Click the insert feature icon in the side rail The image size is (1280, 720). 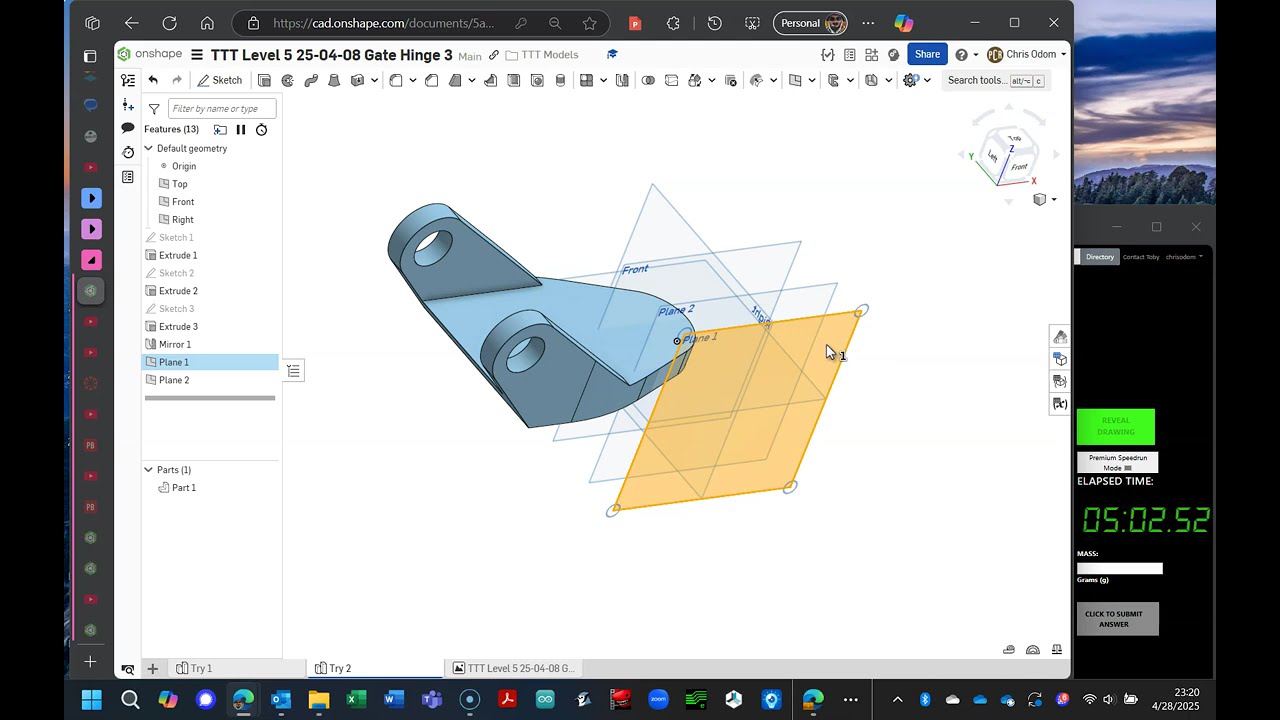click(x=128, y=105)
